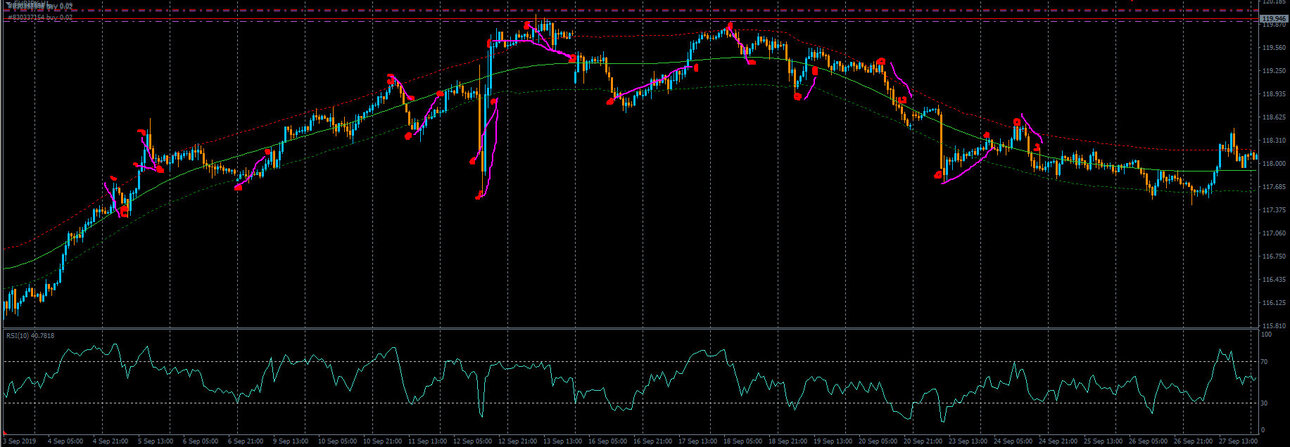Click price scale value 116.125
Image resolution: width=1290 pixels, height=447 pixels.
point(1273,302)
